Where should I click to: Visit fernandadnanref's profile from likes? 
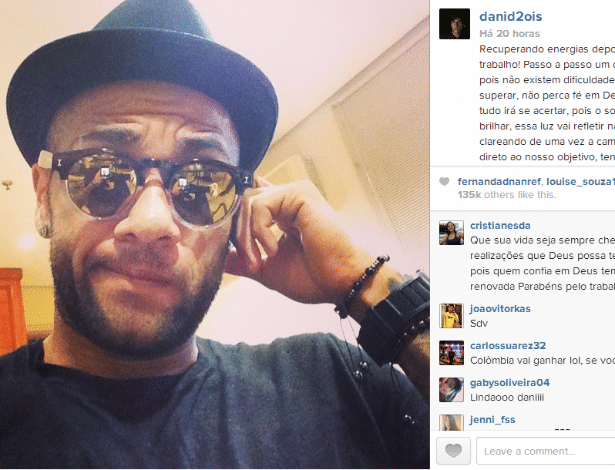click(x=499, y=182)
